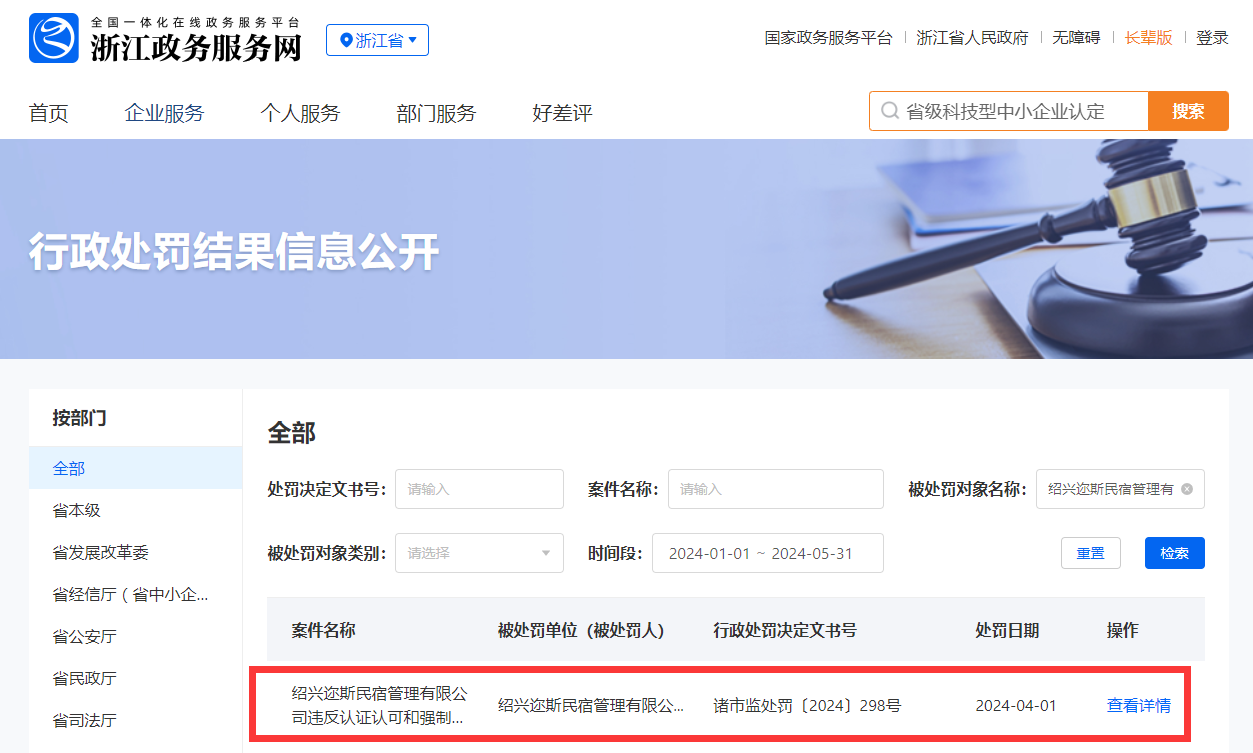The image size is (1253, 753).
Task: Select 全部 in the department sidebar
Action: (x=135, y=468)
